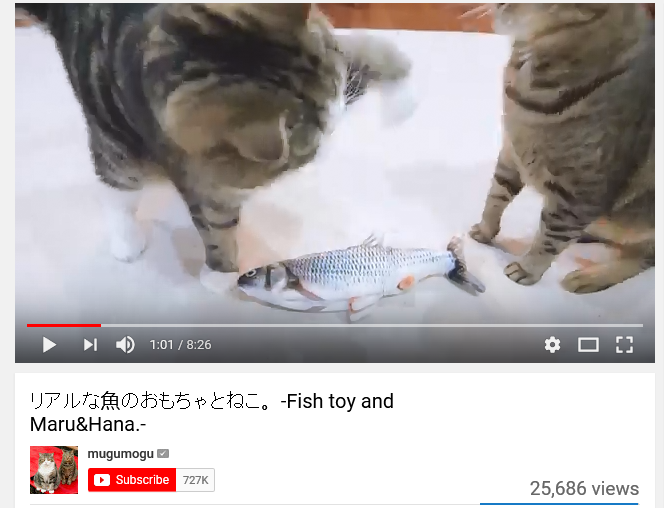Click the Fish toy and Maru&Hana video title

point(212,412)
